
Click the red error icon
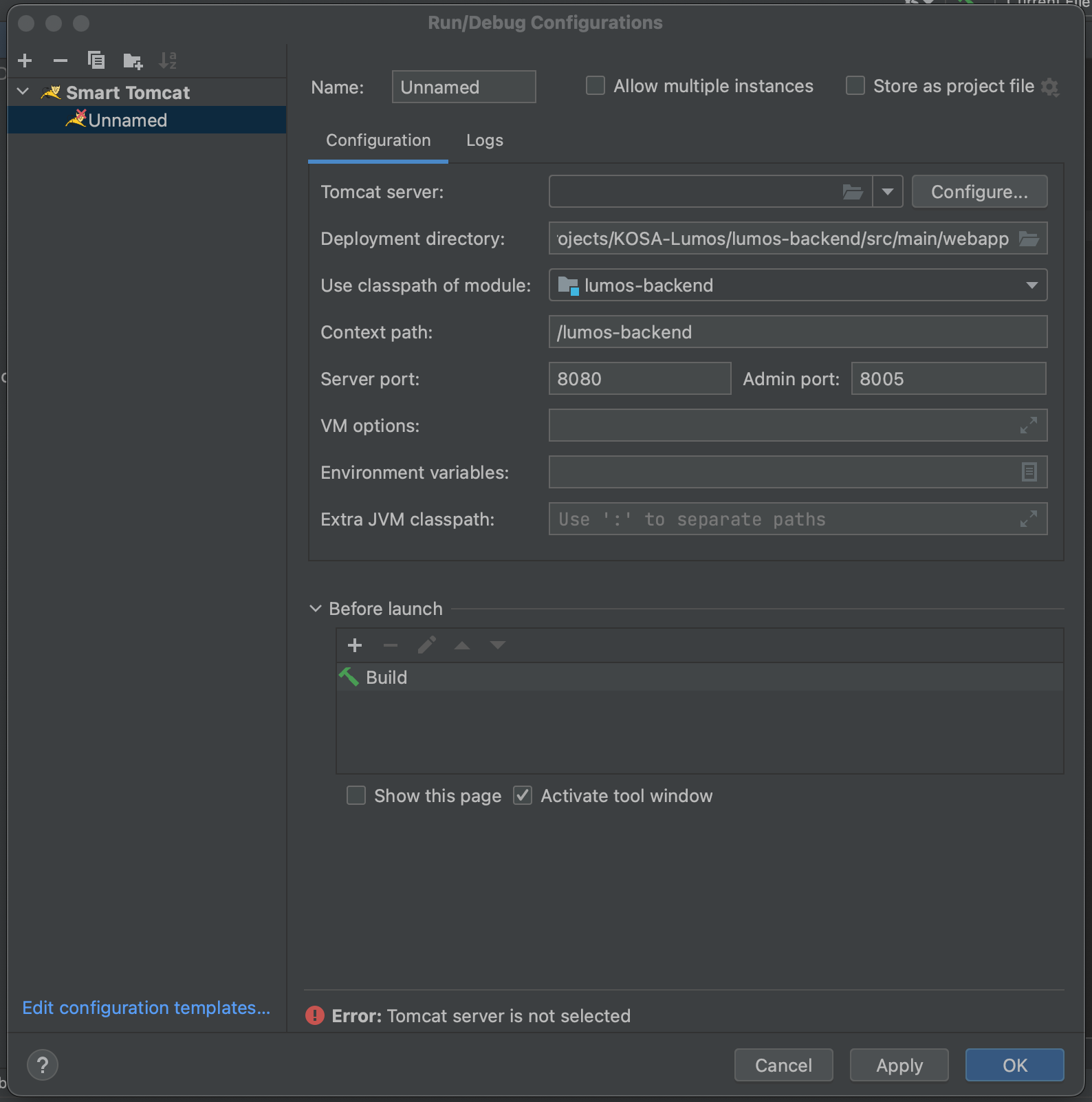[315, 1016]
